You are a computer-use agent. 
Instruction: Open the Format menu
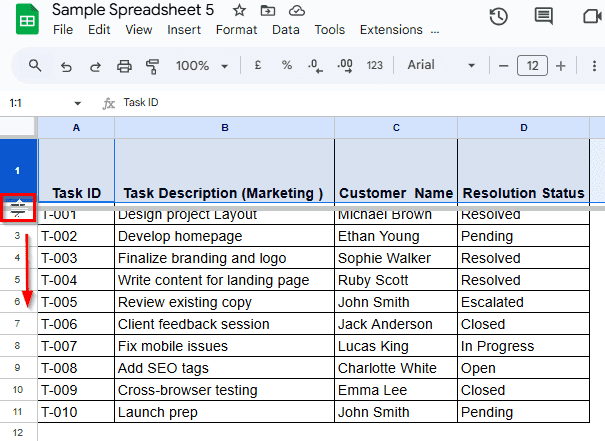point(236,30)
